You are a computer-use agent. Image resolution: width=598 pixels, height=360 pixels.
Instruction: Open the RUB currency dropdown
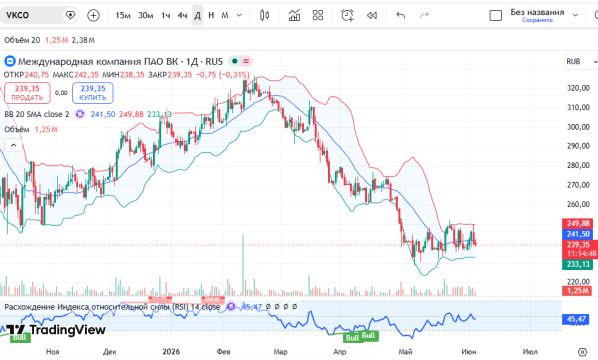pyautogui.click(x=580, y=62)
